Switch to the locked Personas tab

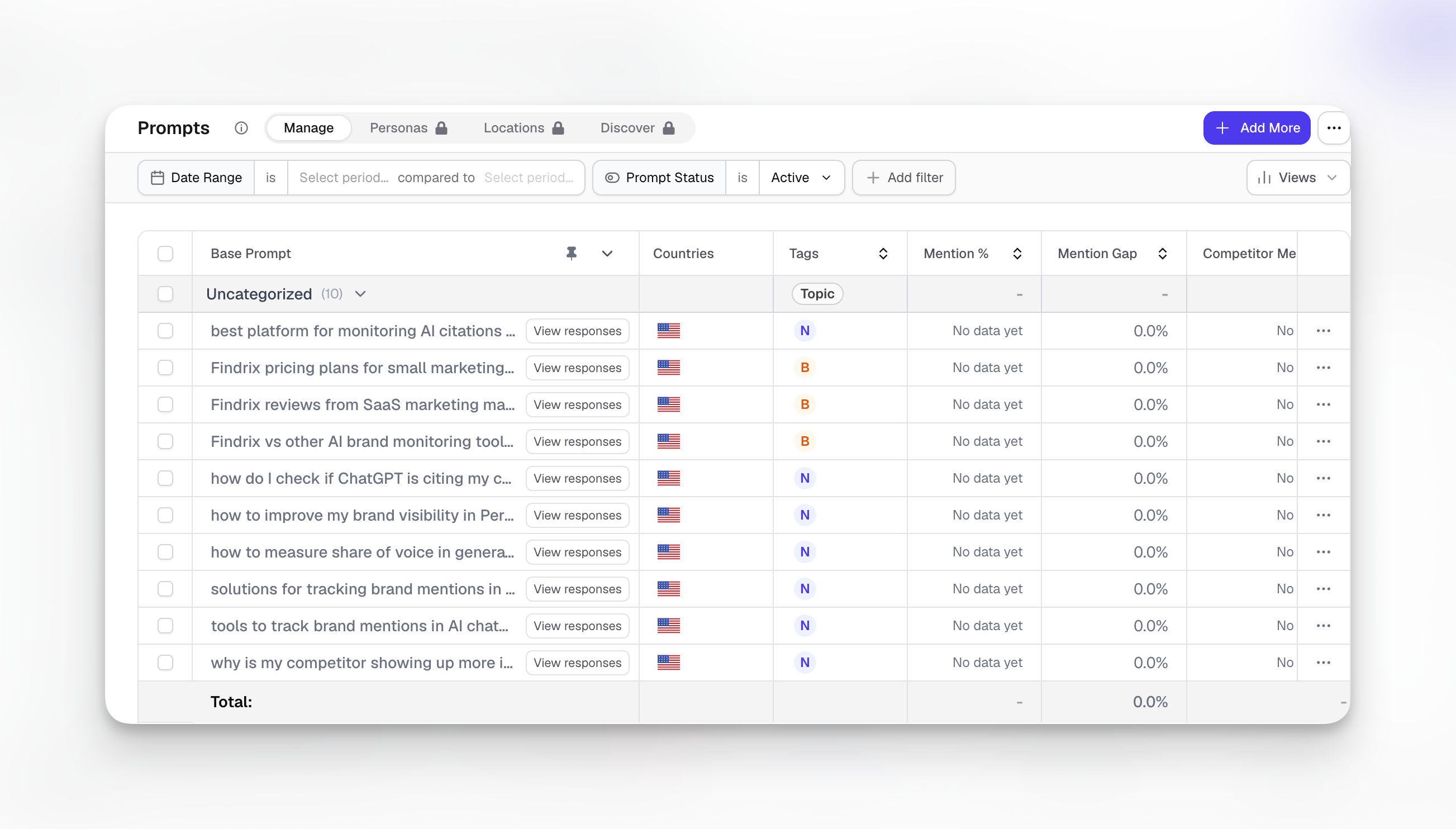point(408,128)
